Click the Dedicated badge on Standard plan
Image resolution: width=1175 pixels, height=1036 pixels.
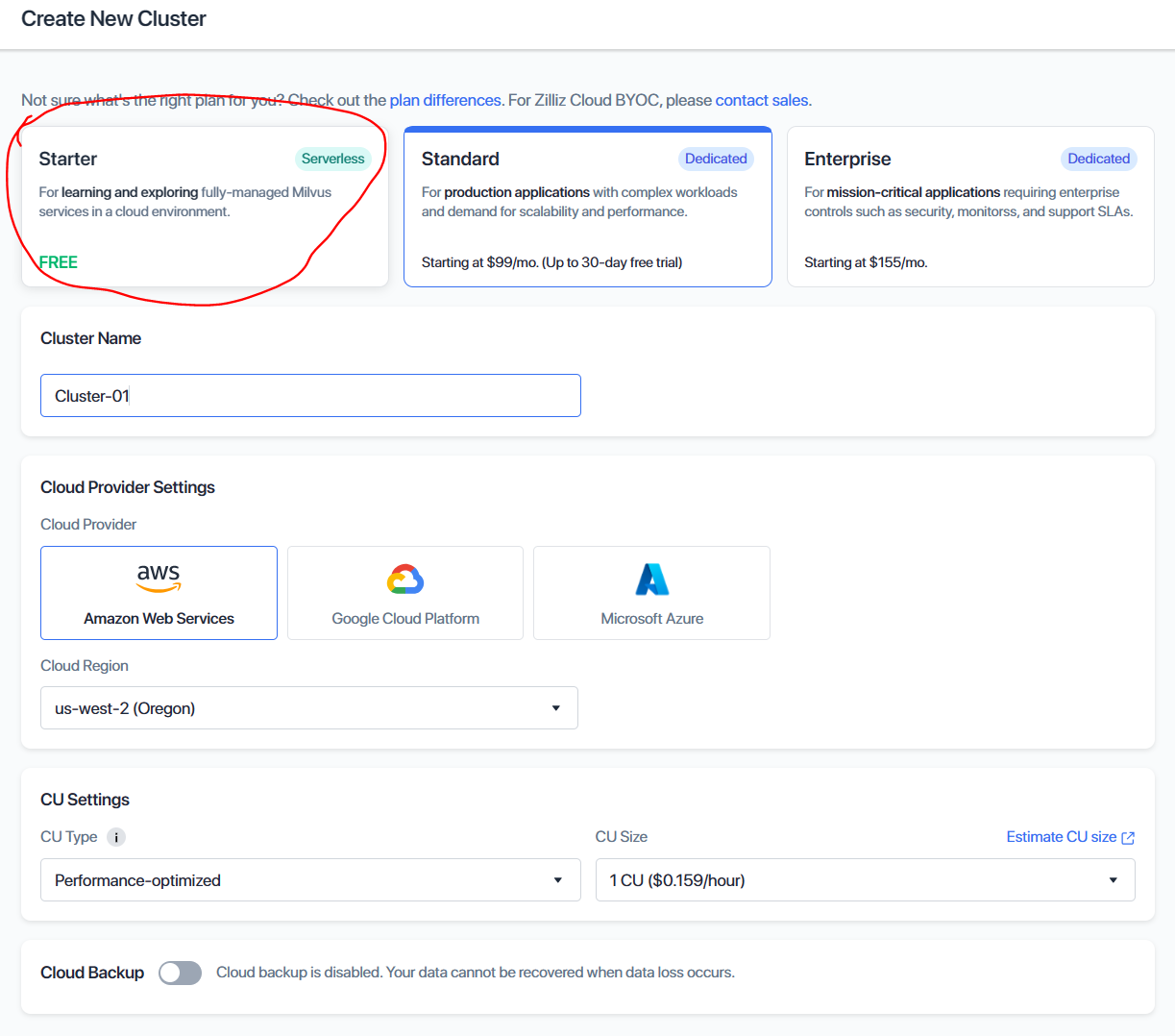coord(716,159)
